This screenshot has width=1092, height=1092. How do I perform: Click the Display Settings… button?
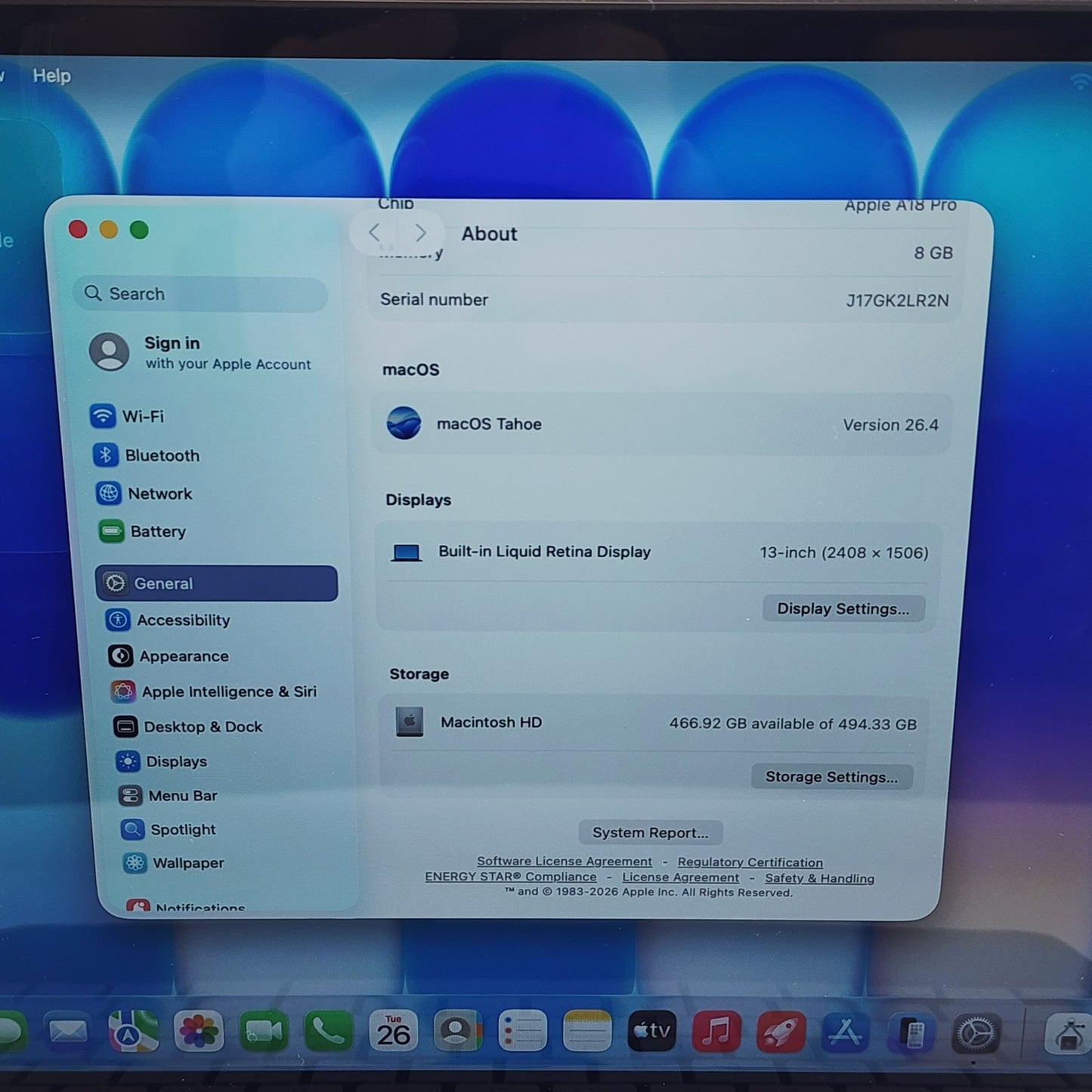[843, 609]
